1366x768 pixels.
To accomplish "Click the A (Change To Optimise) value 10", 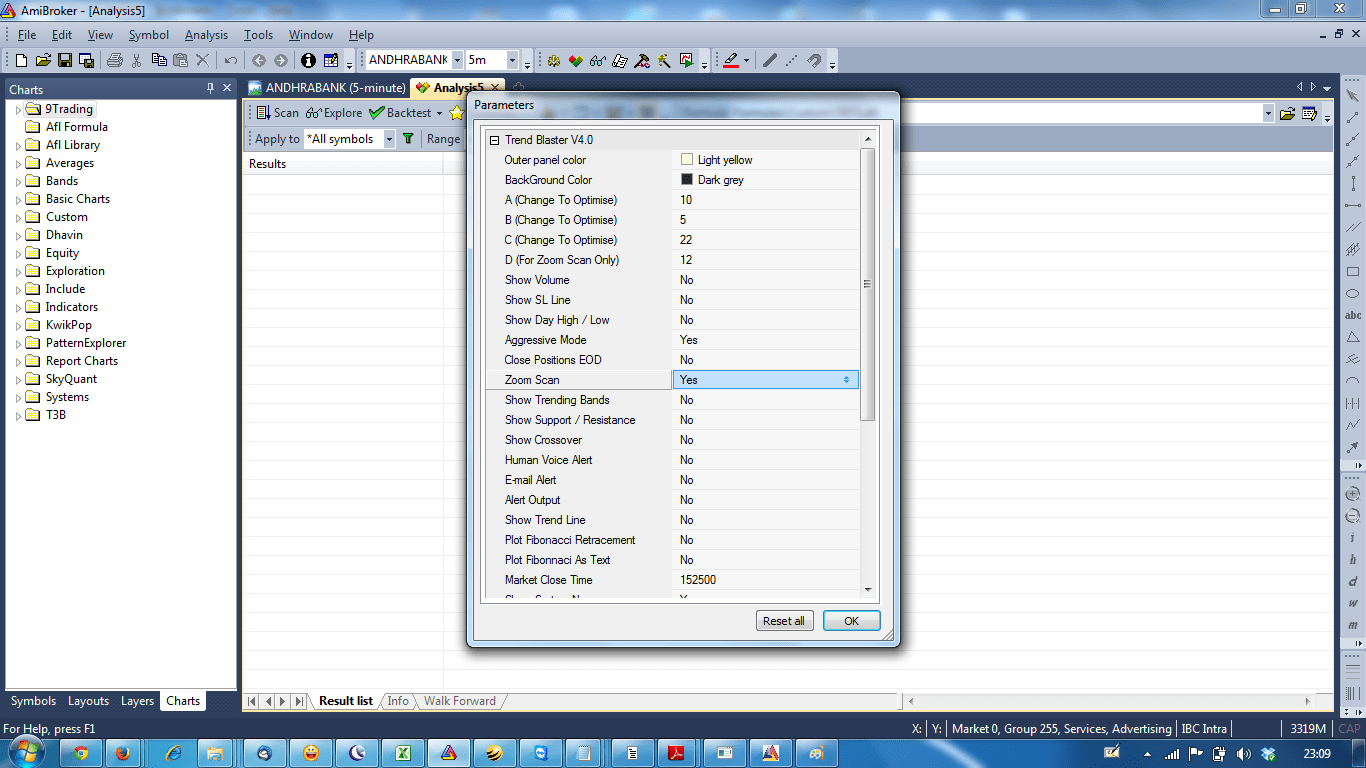I will click(766, 200).
